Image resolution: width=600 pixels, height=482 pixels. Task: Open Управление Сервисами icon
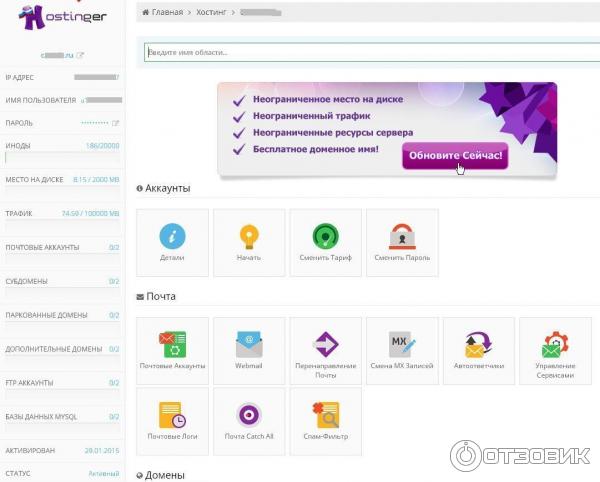(x=555, y=346)
